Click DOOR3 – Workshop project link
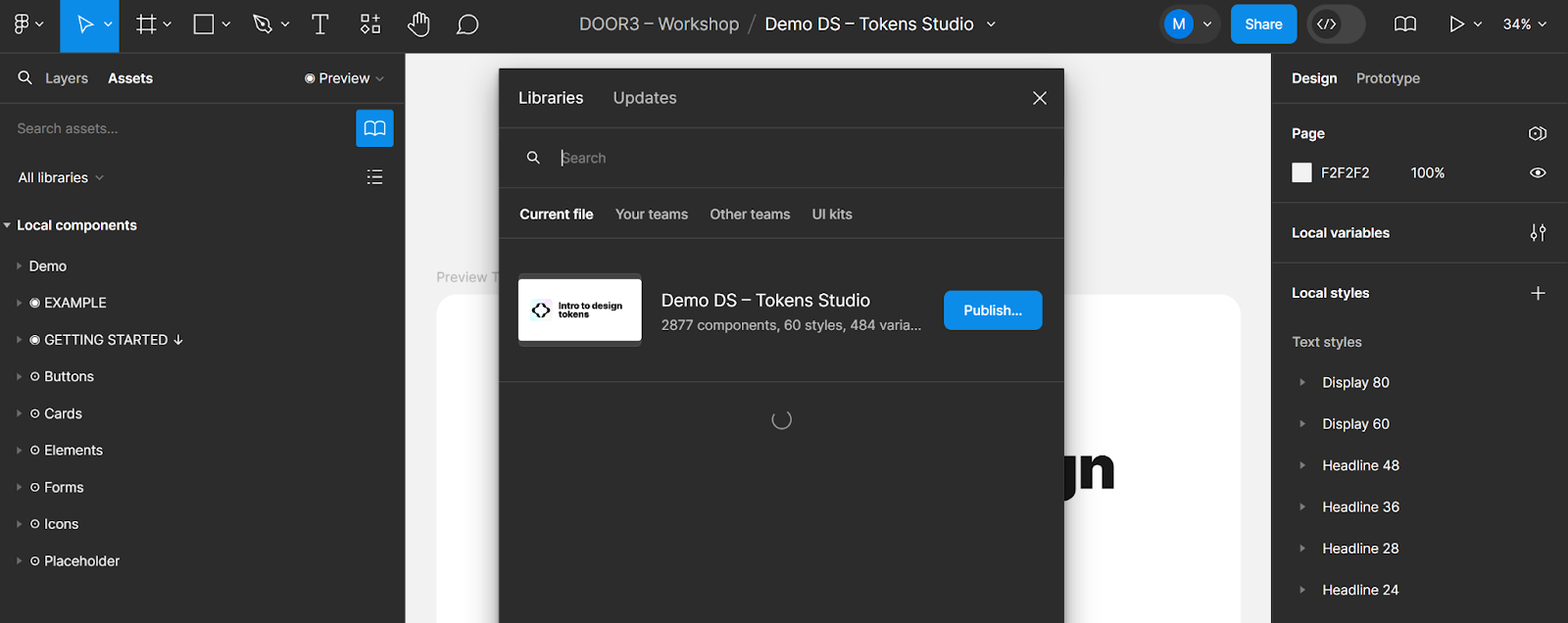This screenshot has width=1568, height=623. click(659, 24)
